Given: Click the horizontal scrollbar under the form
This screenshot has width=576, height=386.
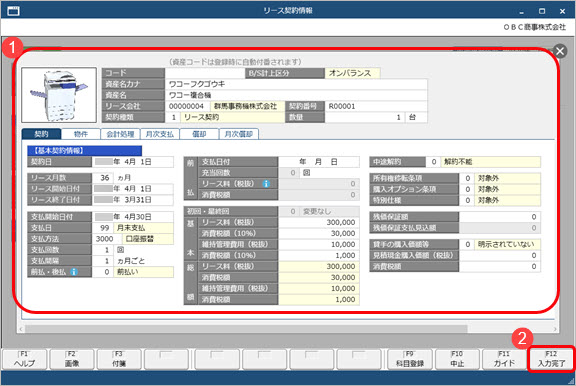Looking at the screenshot, I should coord(246,329).
